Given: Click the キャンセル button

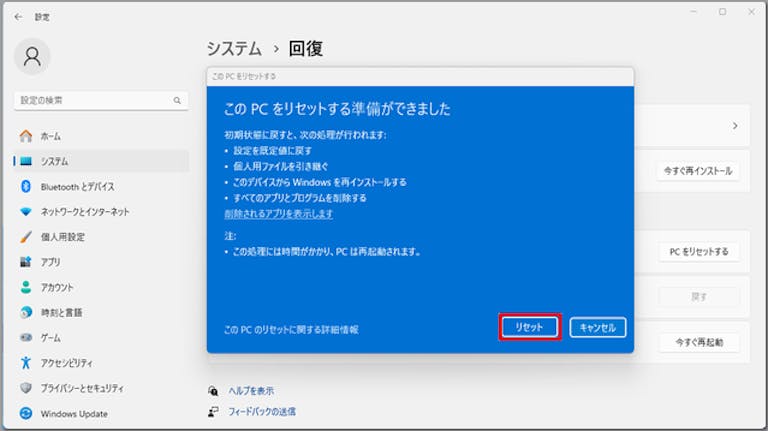Looking at the screenshot, I should [x=598, y=328].
